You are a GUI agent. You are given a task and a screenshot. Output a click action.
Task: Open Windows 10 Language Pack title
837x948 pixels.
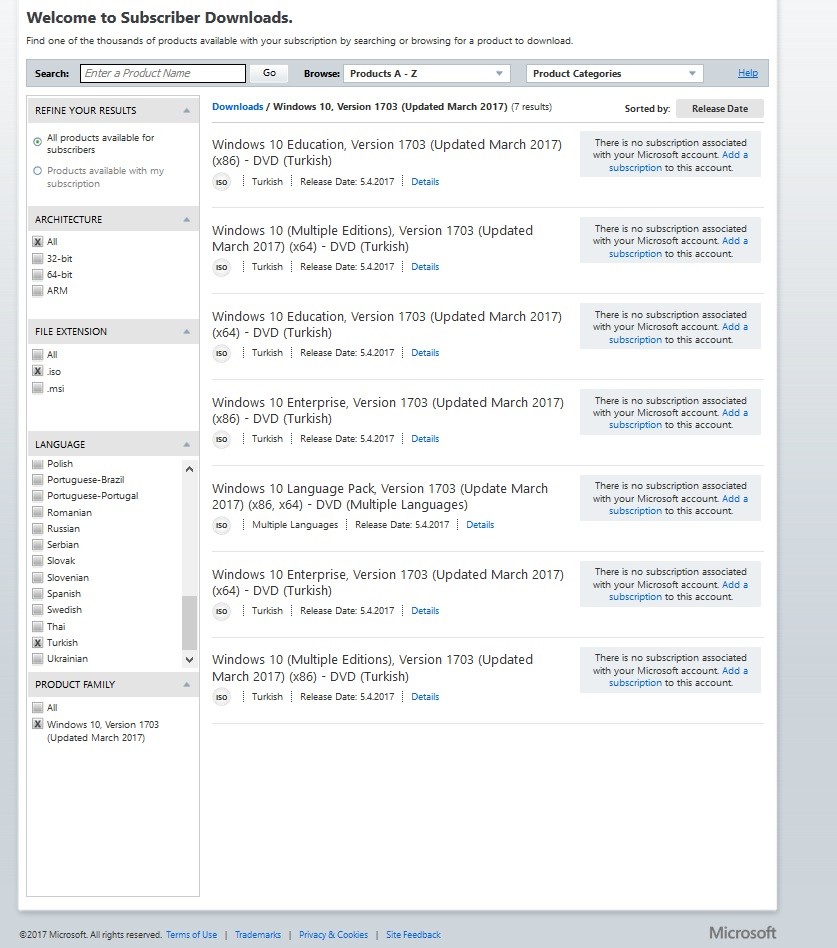point(380,497)
